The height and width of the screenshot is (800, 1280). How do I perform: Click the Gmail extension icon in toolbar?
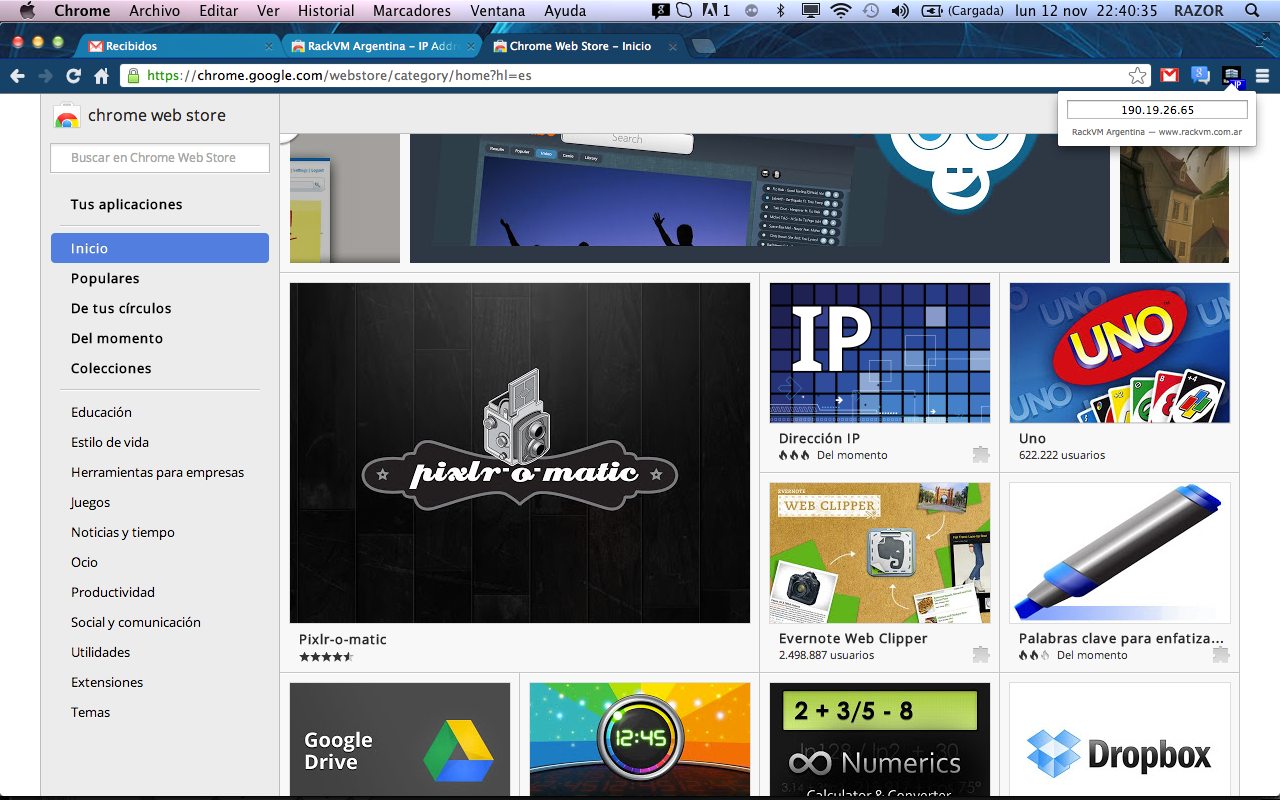(x=1169, y=75)
